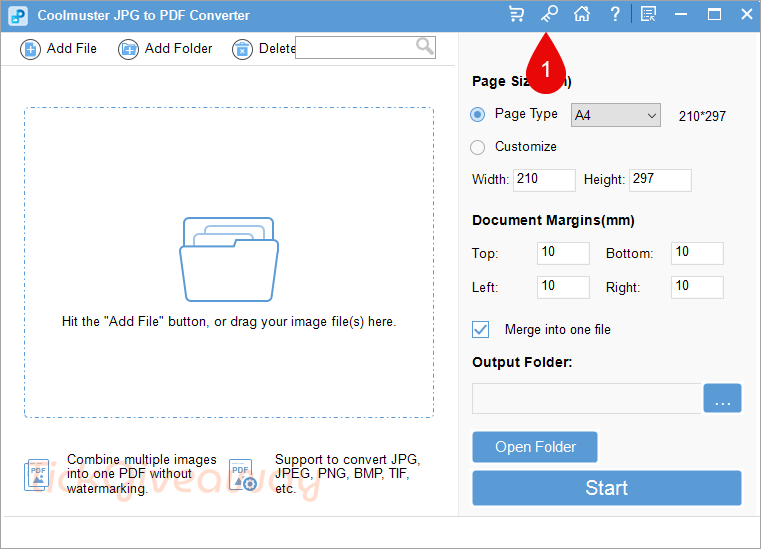
Task: Click the PDF image merge feature icon
Action: coord(37,475)
